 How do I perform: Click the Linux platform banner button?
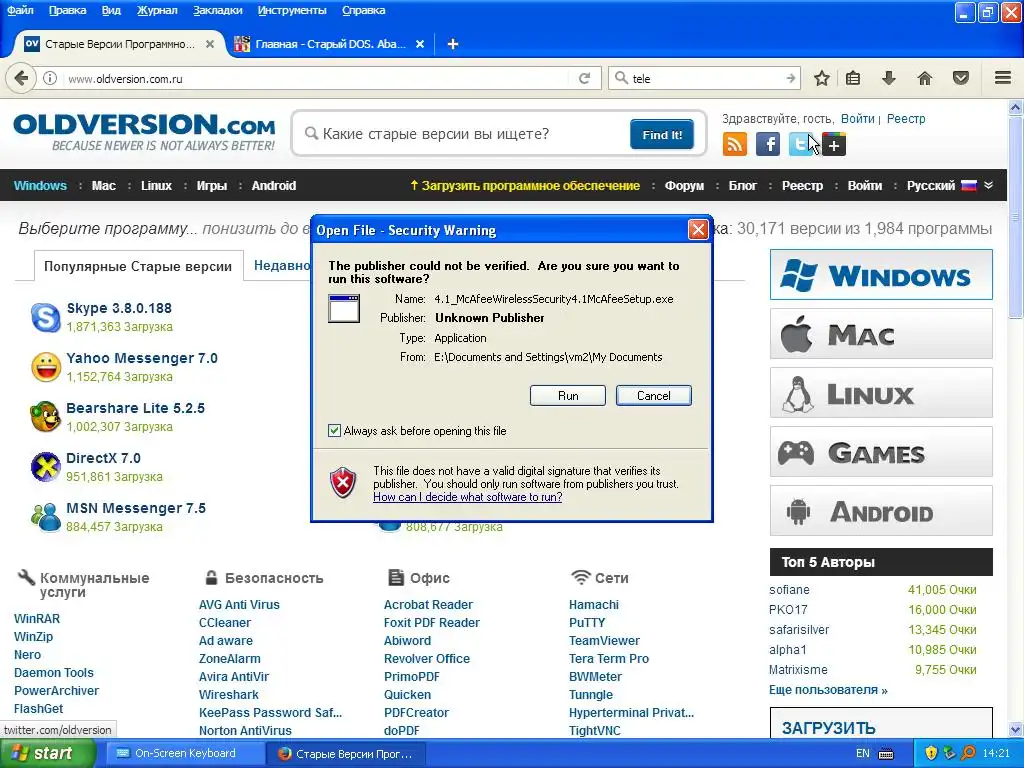[x=881, y=392]
